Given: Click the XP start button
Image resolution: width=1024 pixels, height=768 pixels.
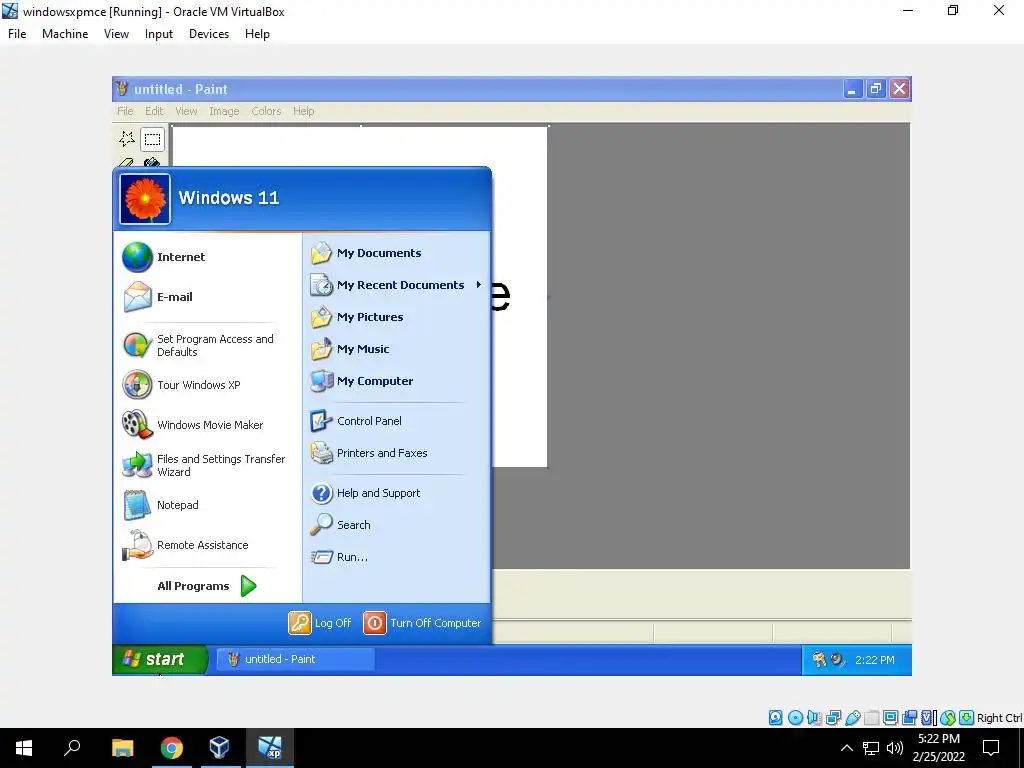Looking at the screenshot, I should [160, 660].
